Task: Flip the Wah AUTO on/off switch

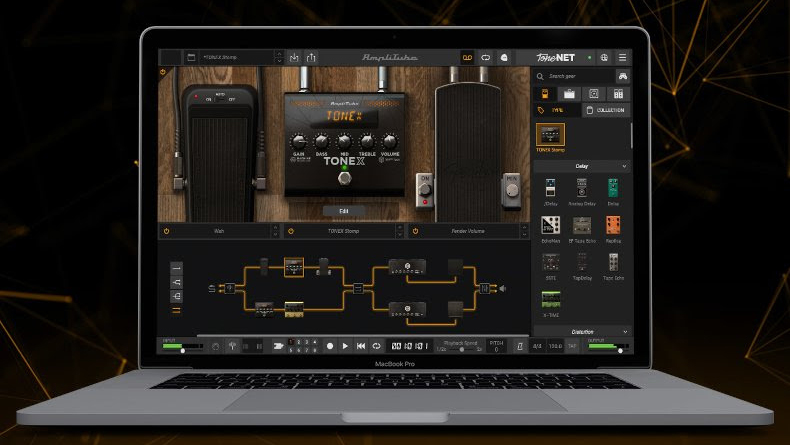Action: coord(220,99)
